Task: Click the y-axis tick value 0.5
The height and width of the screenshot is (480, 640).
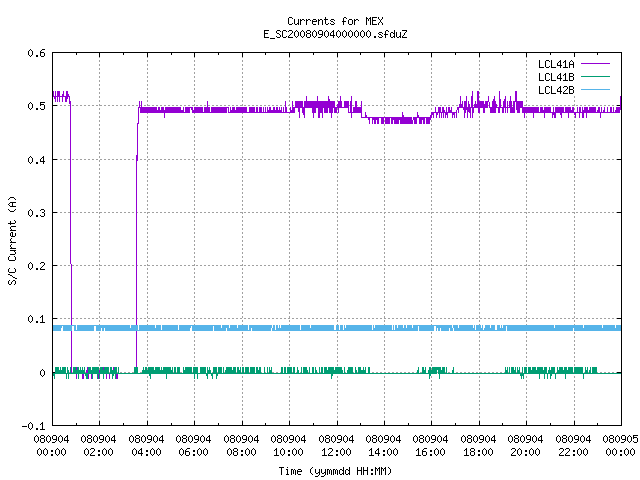Action: [x=36, y=106]
